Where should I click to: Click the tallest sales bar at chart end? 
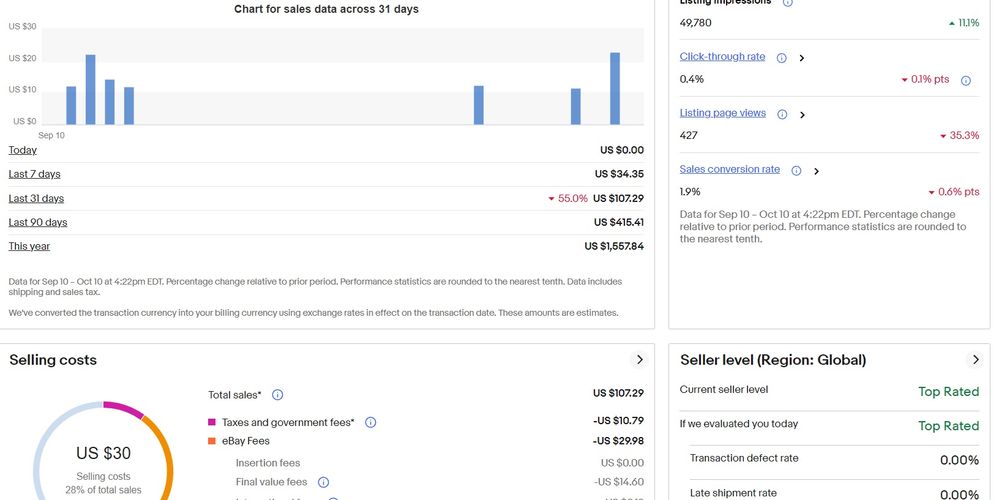coord(615,89)
